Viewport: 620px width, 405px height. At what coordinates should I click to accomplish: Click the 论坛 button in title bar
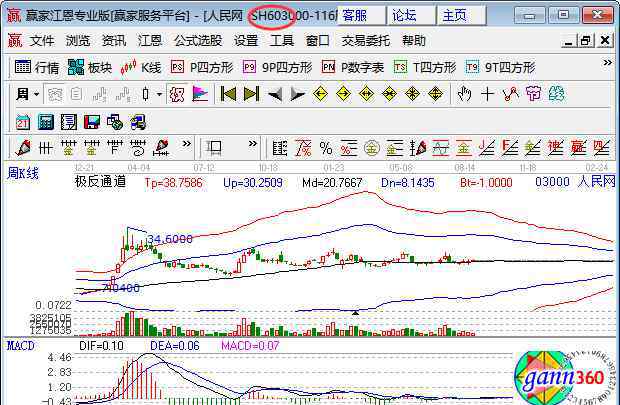[412, 16]
